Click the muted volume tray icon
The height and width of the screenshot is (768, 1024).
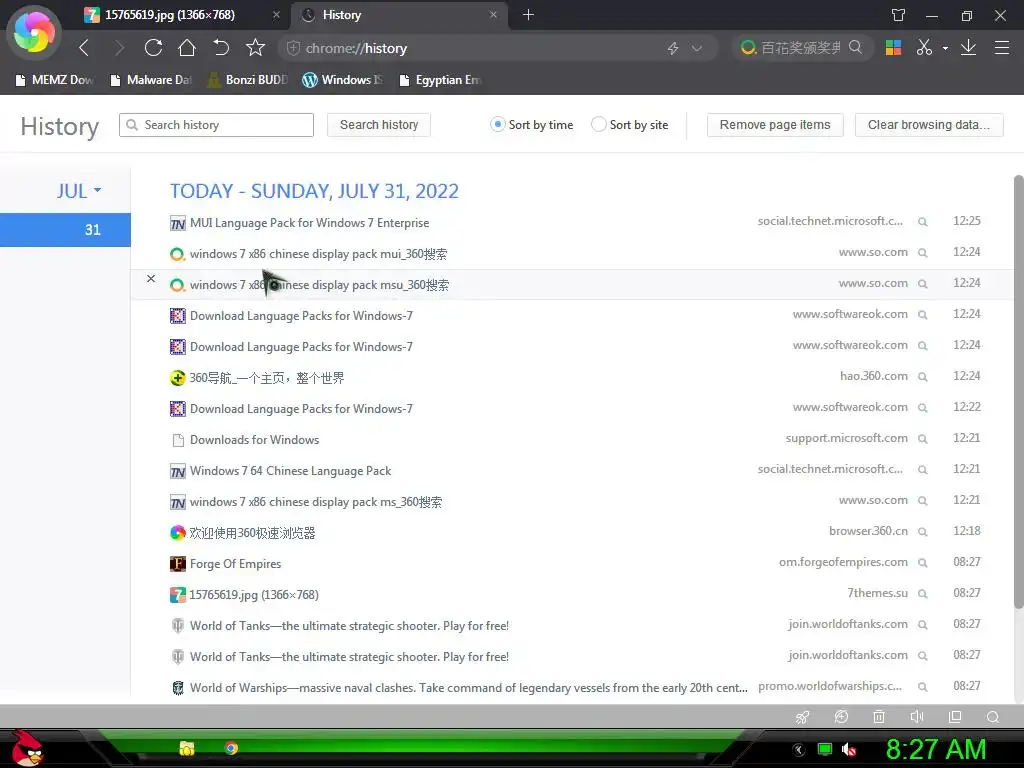click(x=849, y=750)
